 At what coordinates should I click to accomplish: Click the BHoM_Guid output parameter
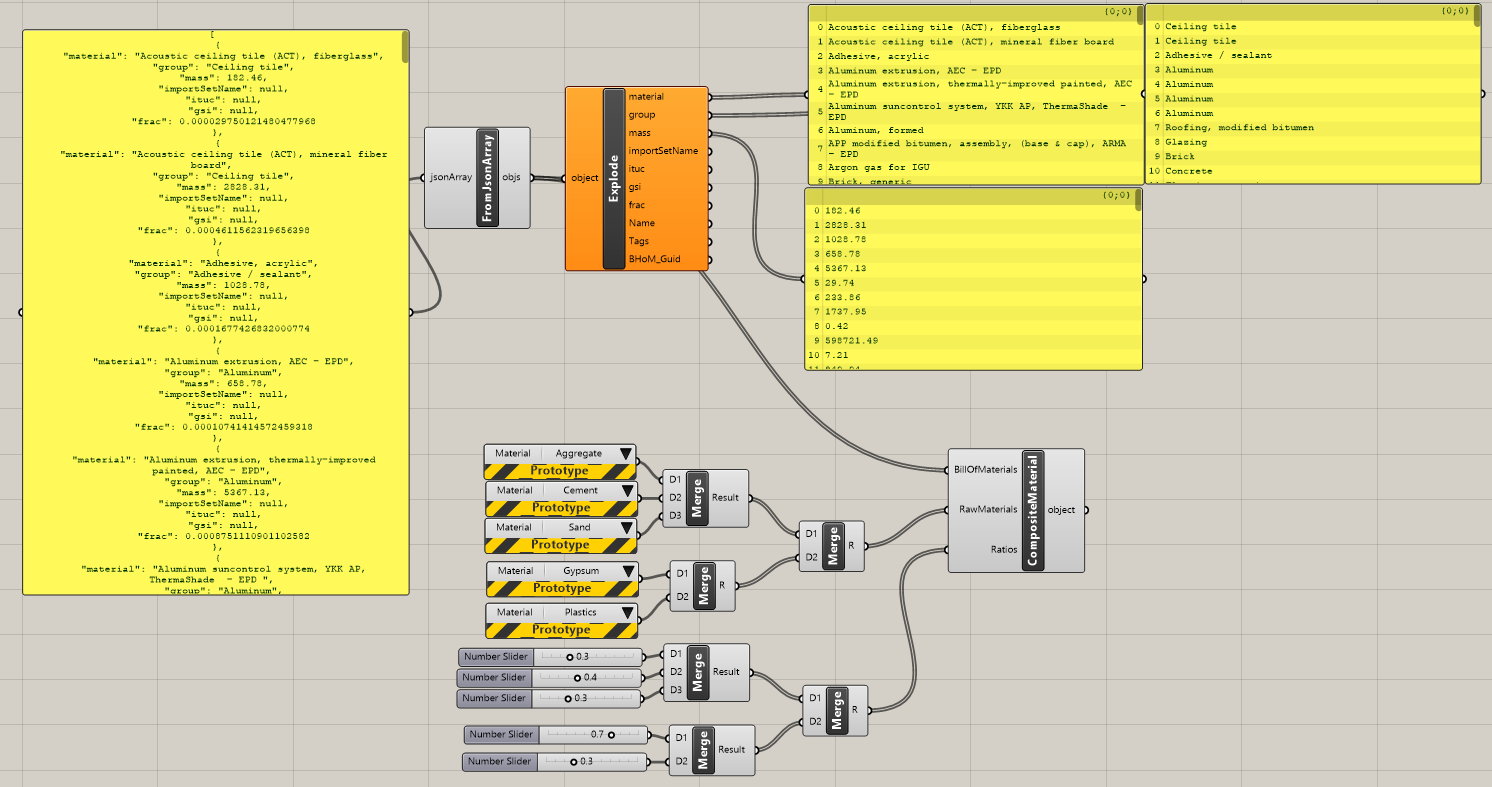655,259
